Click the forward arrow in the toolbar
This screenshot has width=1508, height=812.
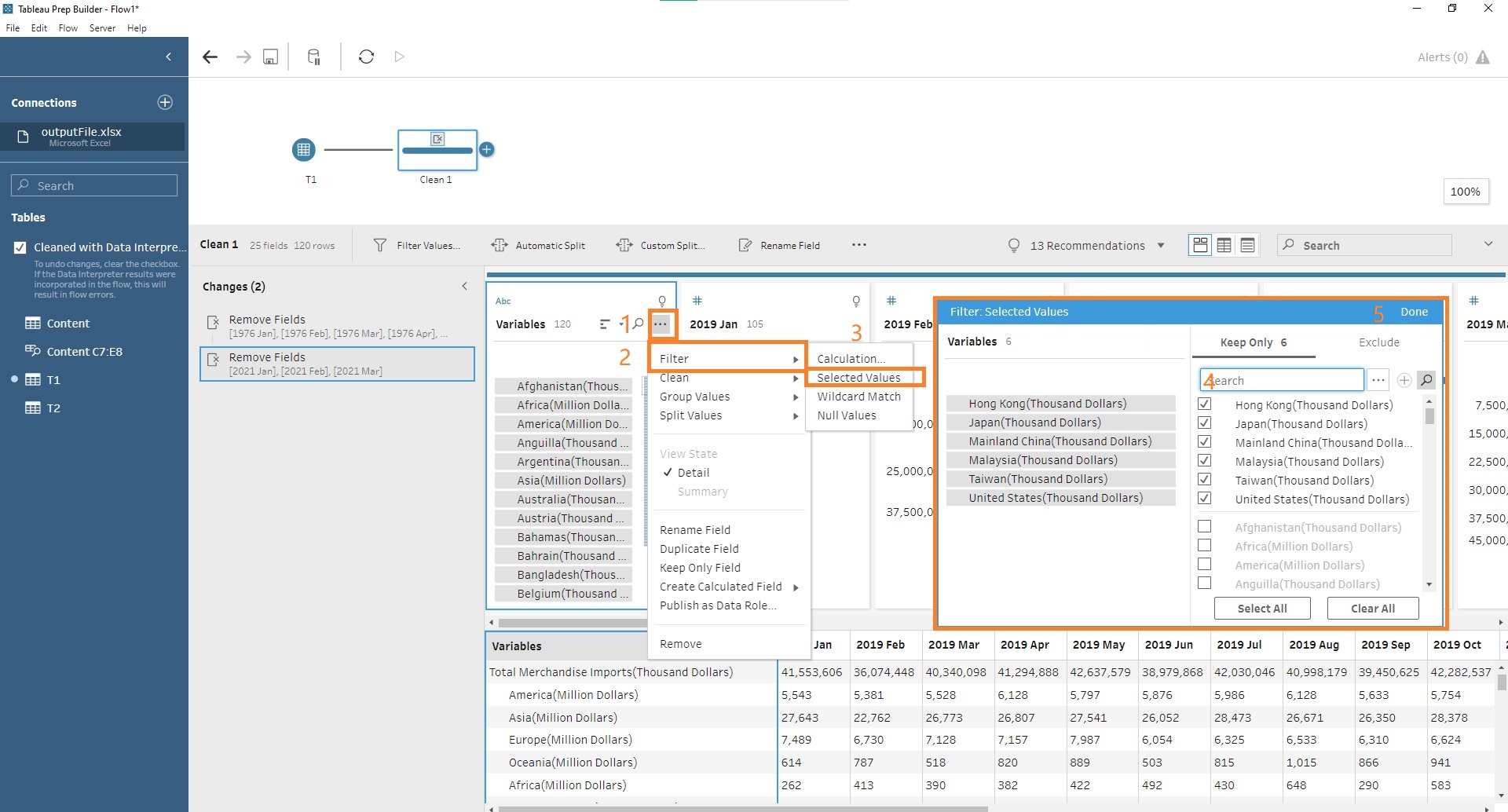coord(243,57)
